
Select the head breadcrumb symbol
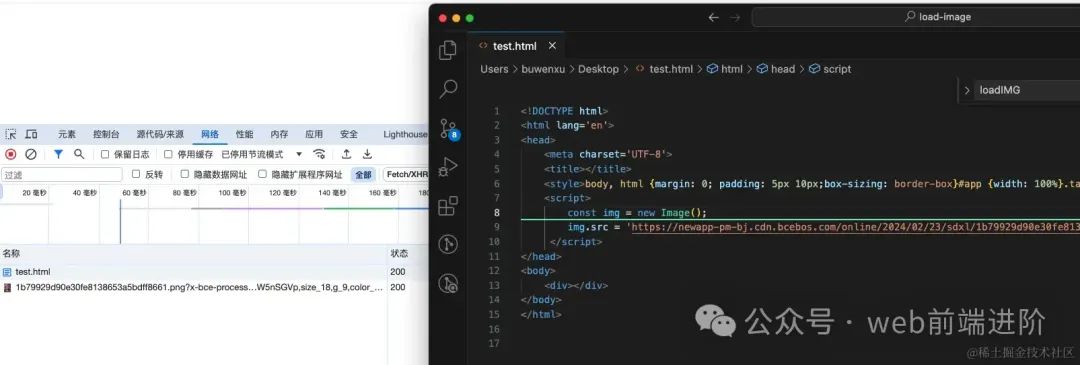point(776,69)
